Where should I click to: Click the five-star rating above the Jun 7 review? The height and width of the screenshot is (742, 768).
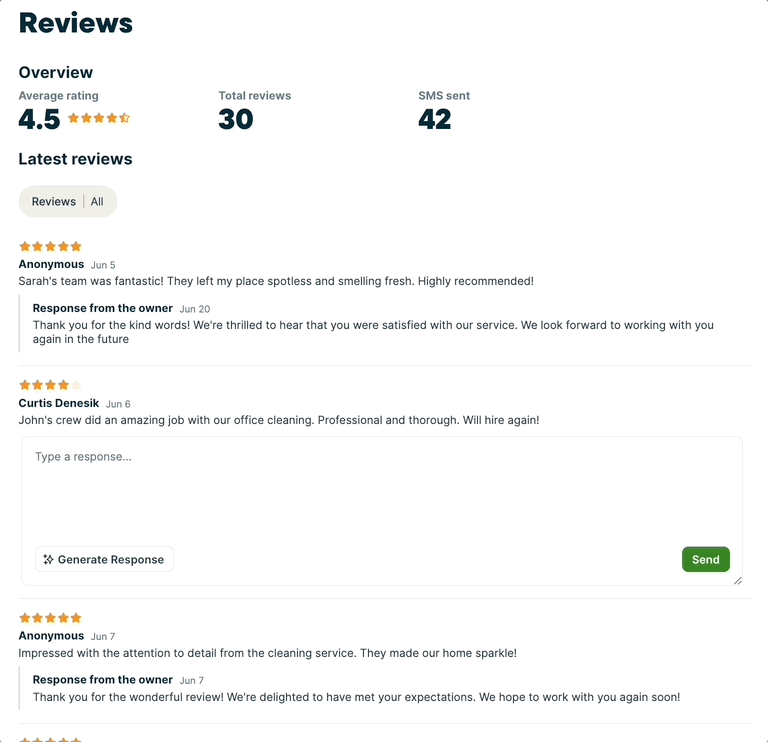point(50,618)
